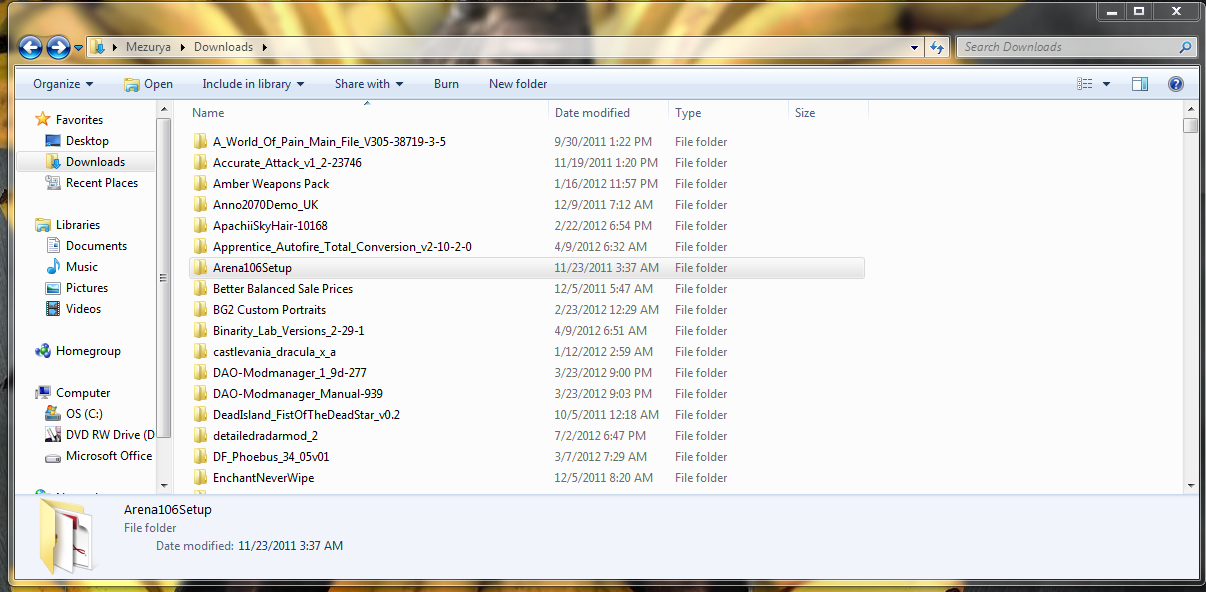
Task: Select the DF_Phoebus_34_05v01 folder icon
Action: coord(201,456)
